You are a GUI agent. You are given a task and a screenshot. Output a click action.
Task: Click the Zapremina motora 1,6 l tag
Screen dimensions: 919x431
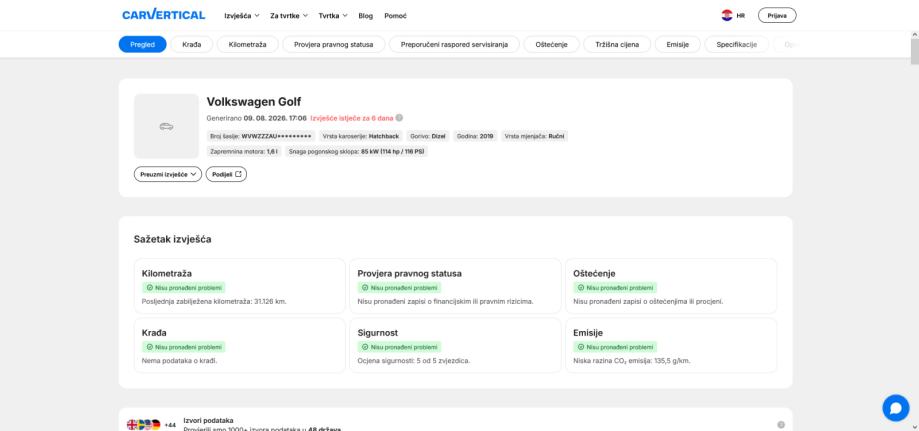click(x=244, y=151)
